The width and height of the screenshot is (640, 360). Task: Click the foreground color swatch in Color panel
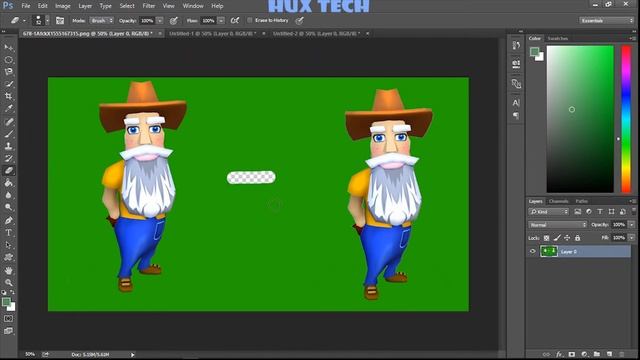534,51
